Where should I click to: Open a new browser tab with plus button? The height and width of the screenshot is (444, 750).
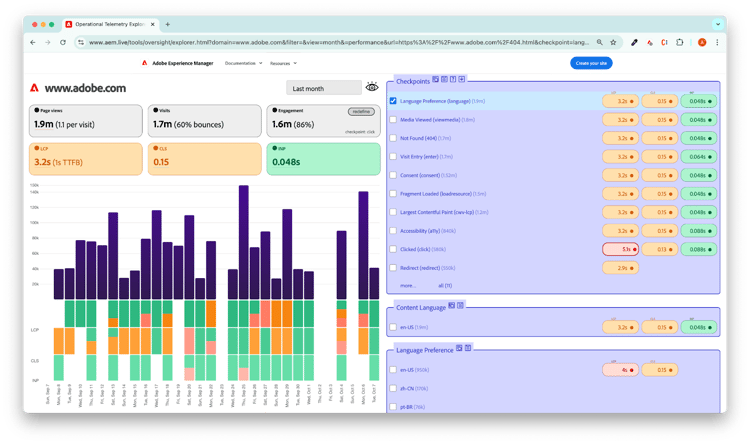pos(167,23)
